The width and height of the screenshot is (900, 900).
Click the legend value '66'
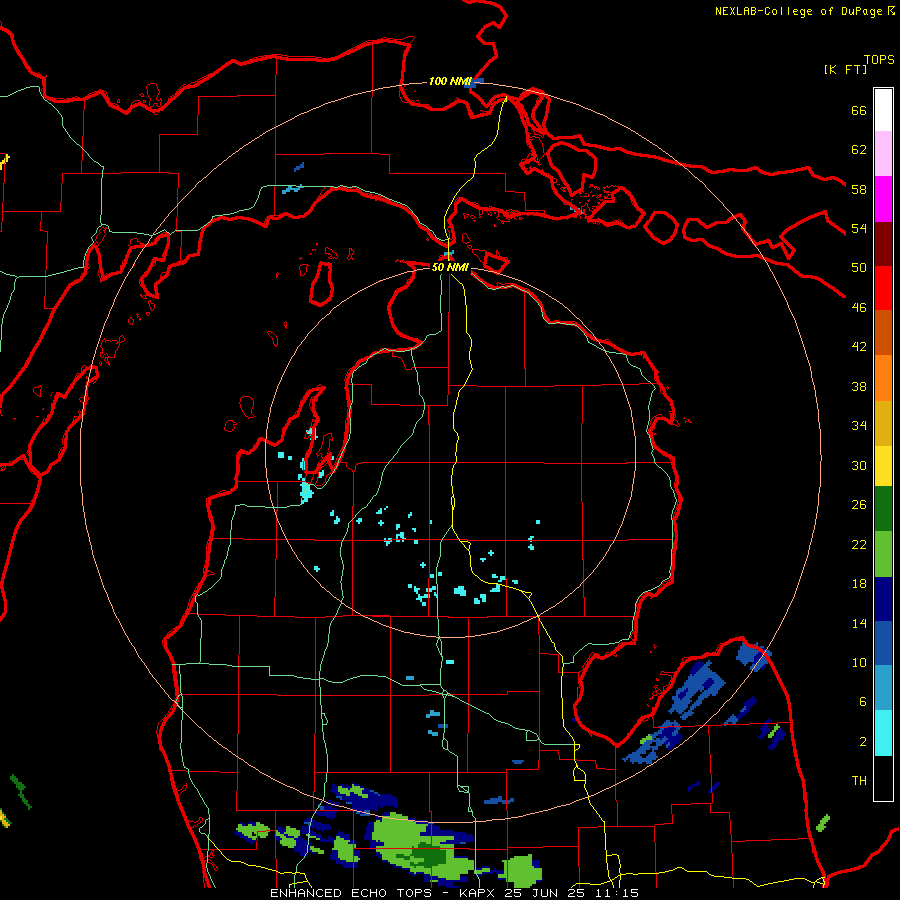[x=859, y=110]
